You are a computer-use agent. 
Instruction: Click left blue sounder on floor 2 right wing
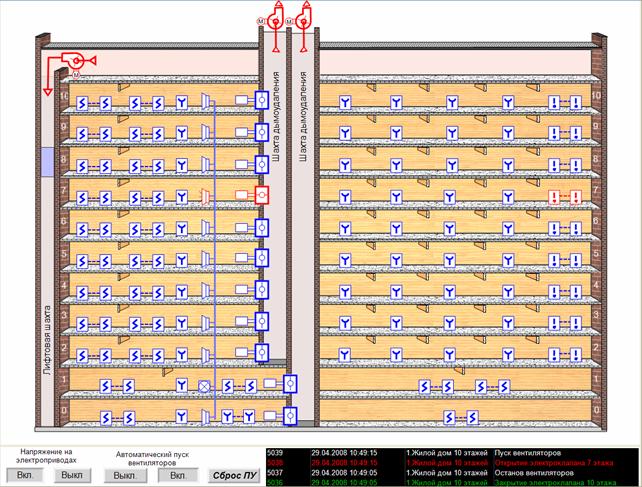554,355
